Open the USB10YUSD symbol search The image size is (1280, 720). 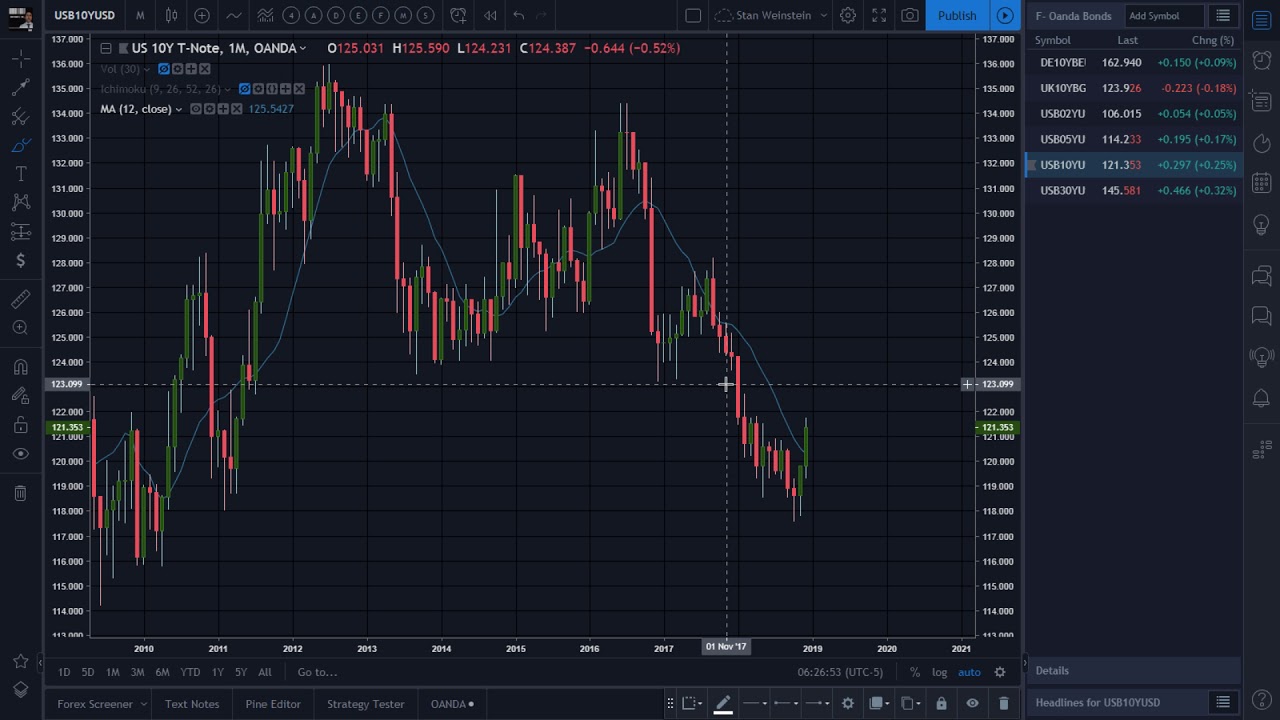[x=84, y=15]
